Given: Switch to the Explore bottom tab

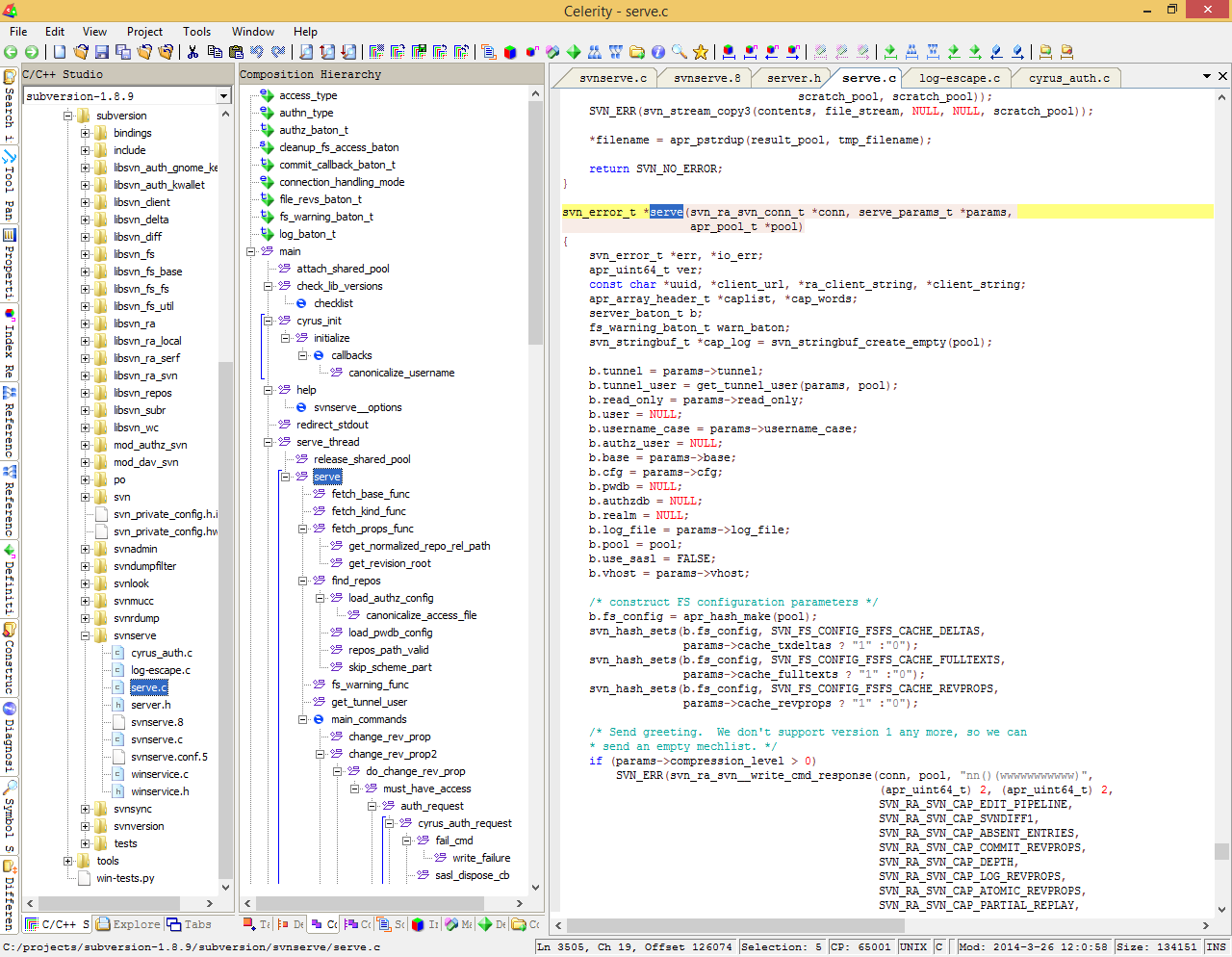Looking at the screenshot, I should pos(128,924).
